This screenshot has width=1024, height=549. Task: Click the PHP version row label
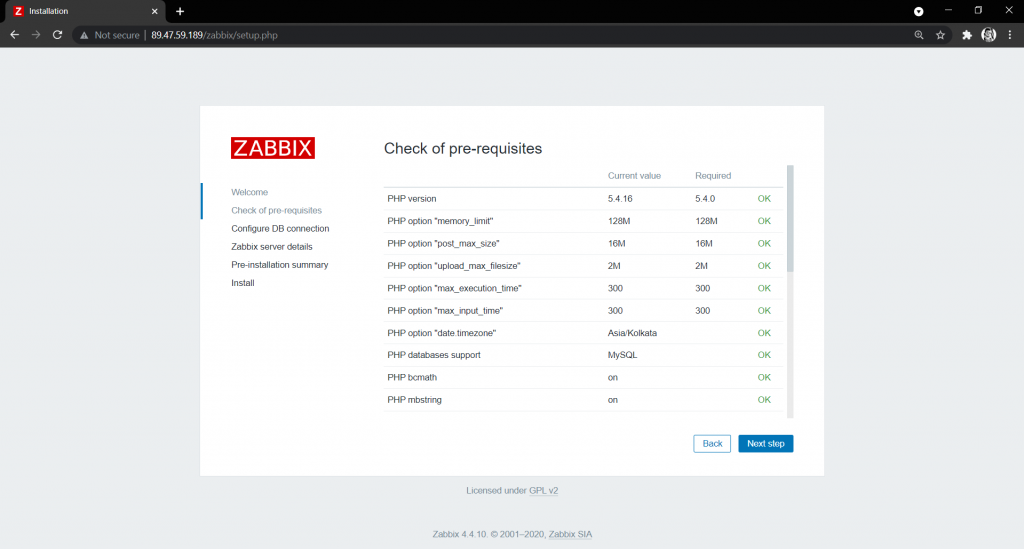point(411,198)
